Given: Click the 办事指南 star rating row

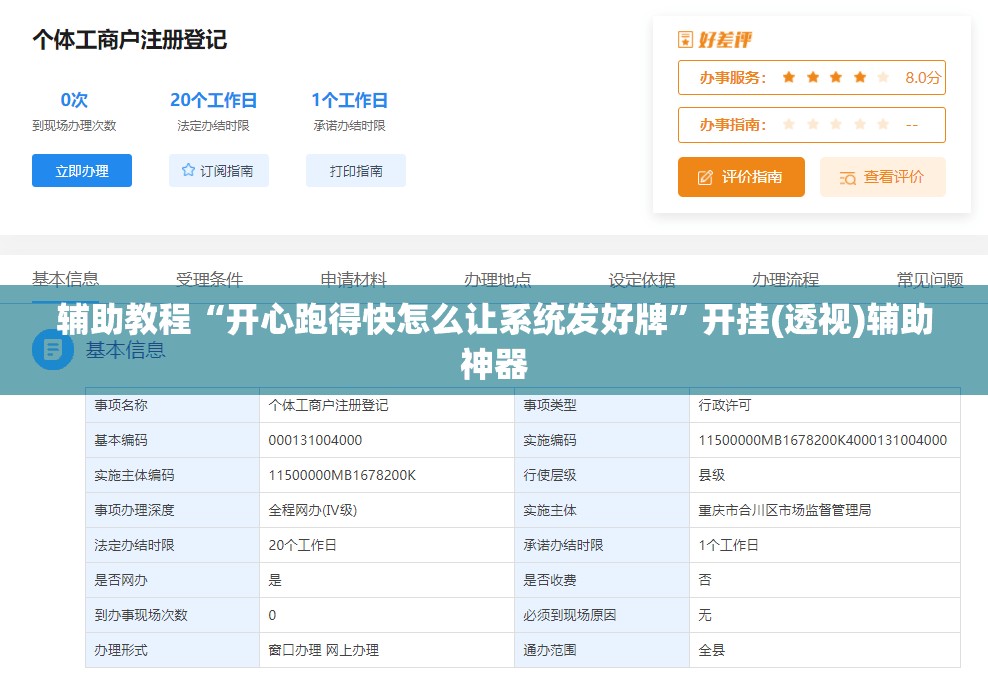Looking at the screenshot, I should tap(812, 125).
